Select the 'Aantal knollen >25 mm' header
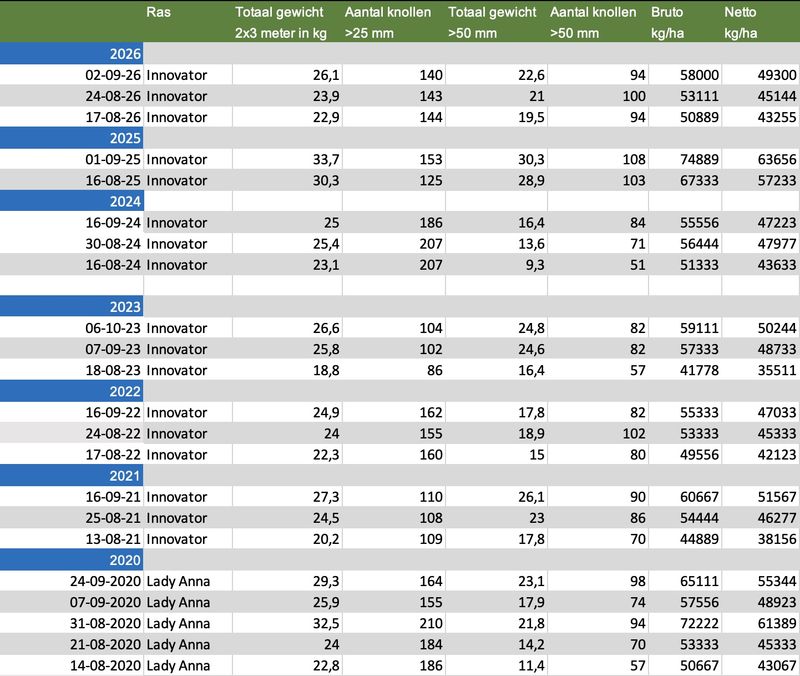 pyautogui.click(x=388, y=22)
